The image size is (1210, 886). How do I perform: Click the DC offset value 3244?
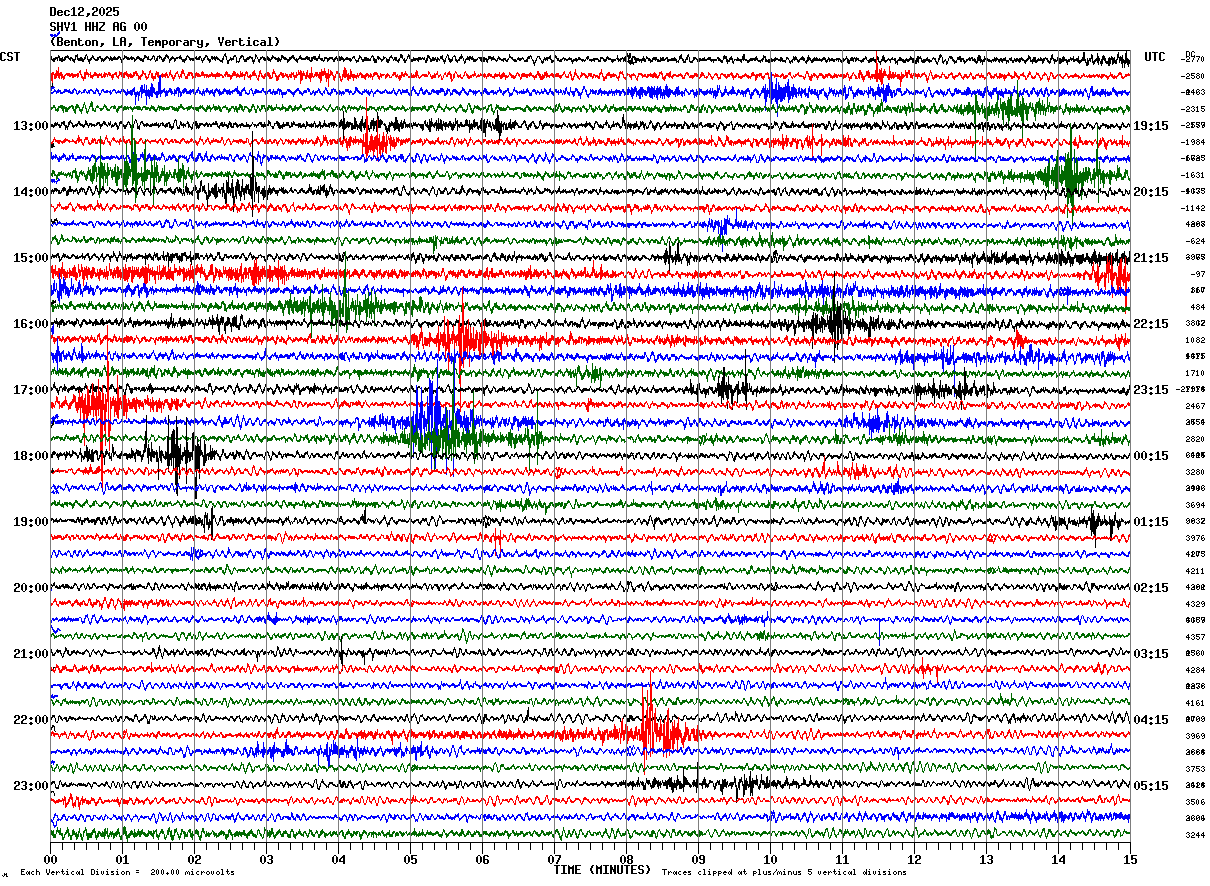point(1195,835)
